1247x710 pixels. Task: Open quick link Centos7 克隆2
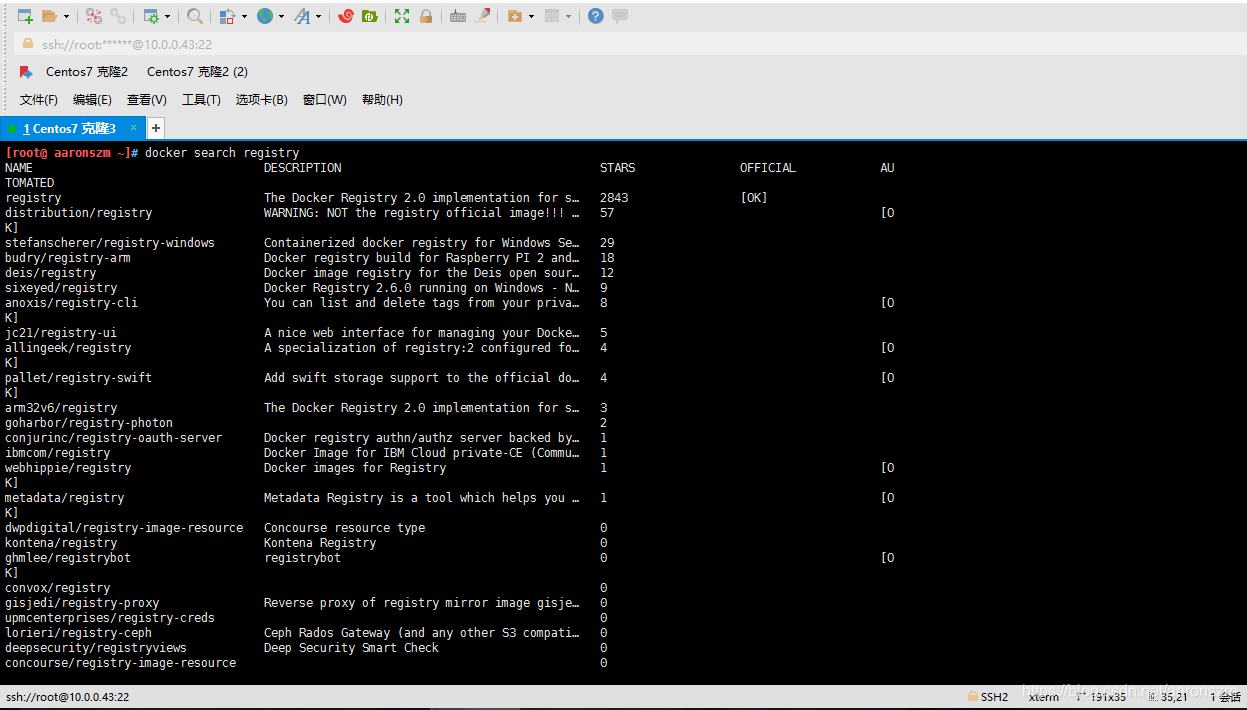click(x=87, y=72)
